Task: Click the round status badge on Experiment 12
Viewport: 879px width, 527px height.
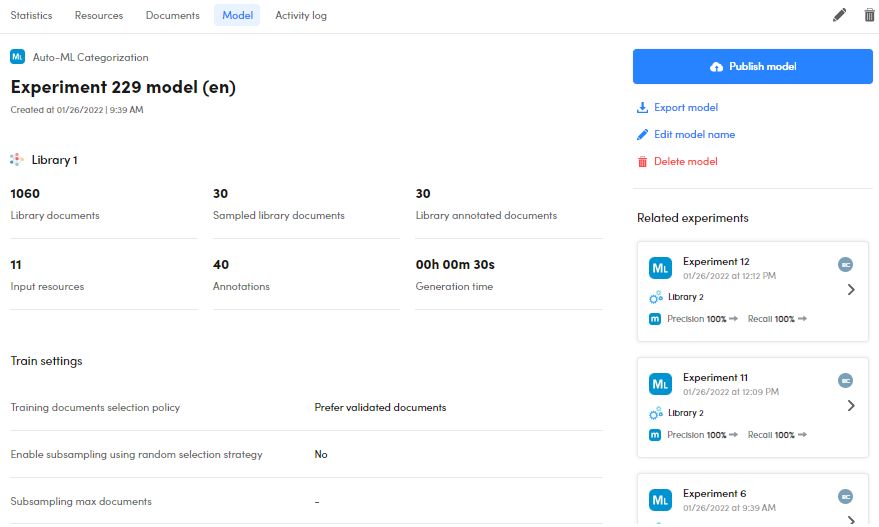Action: [845, 264]
